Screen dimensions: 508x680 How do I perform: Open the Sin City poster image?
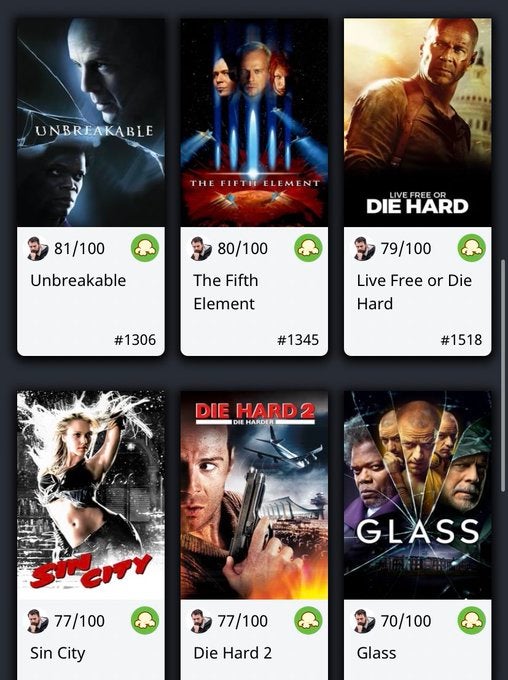coord(91,495)
